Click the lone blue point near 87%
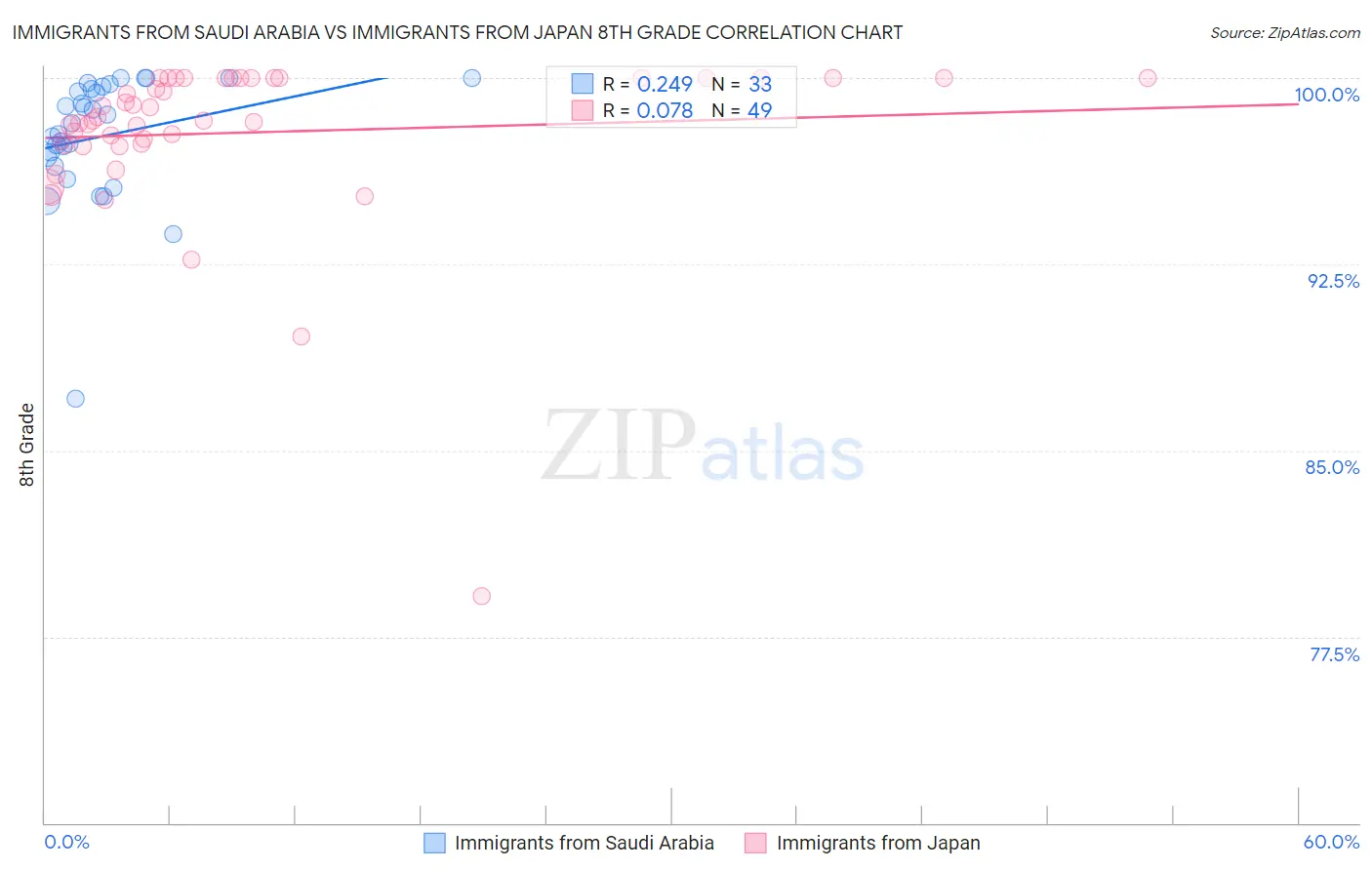Viewport: 1372px width, 870px height. tap(75, 398)
